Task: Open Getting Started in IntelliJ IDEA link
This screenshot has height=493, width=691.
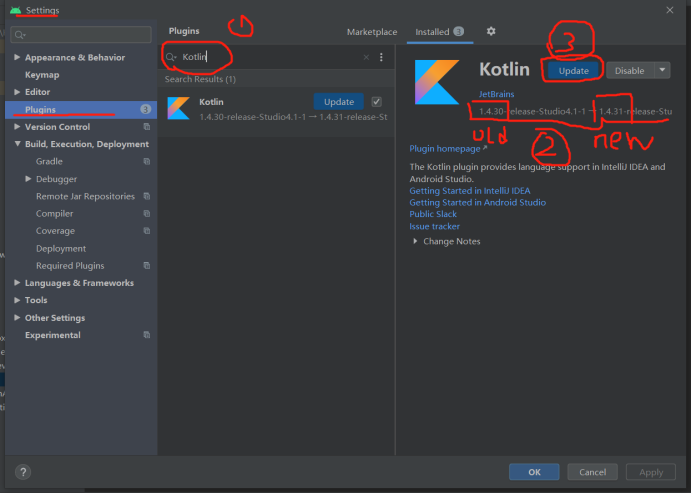Action: coord(470,191)
